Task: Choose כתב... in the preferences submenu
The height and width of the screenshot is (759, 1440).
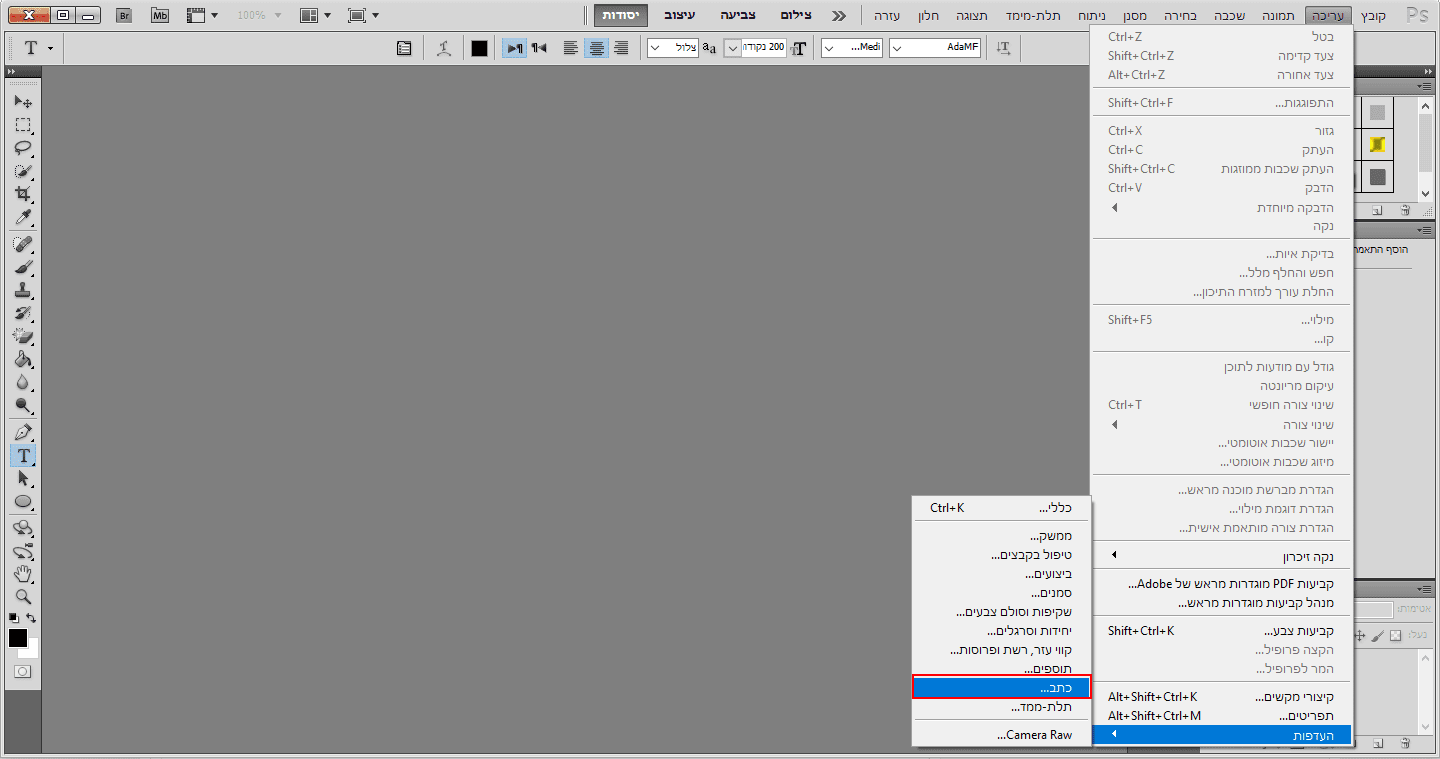Action: 1002,688
